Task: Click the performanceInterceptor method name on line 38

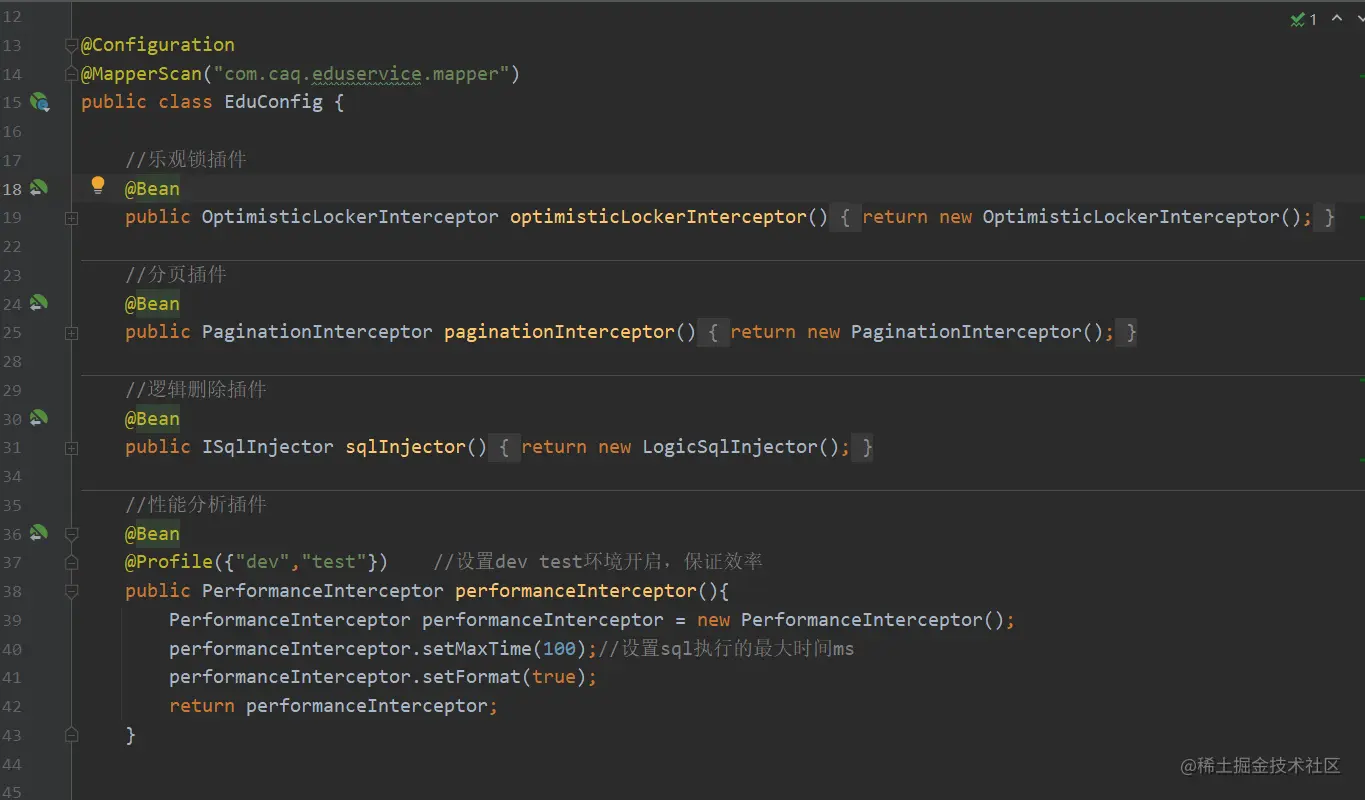Action: [x=575, y=591]
